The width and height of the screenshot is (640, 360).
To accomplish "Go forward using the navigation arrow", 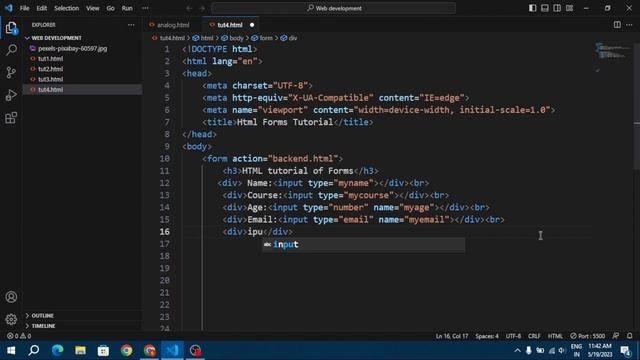I will coord(202,8).
